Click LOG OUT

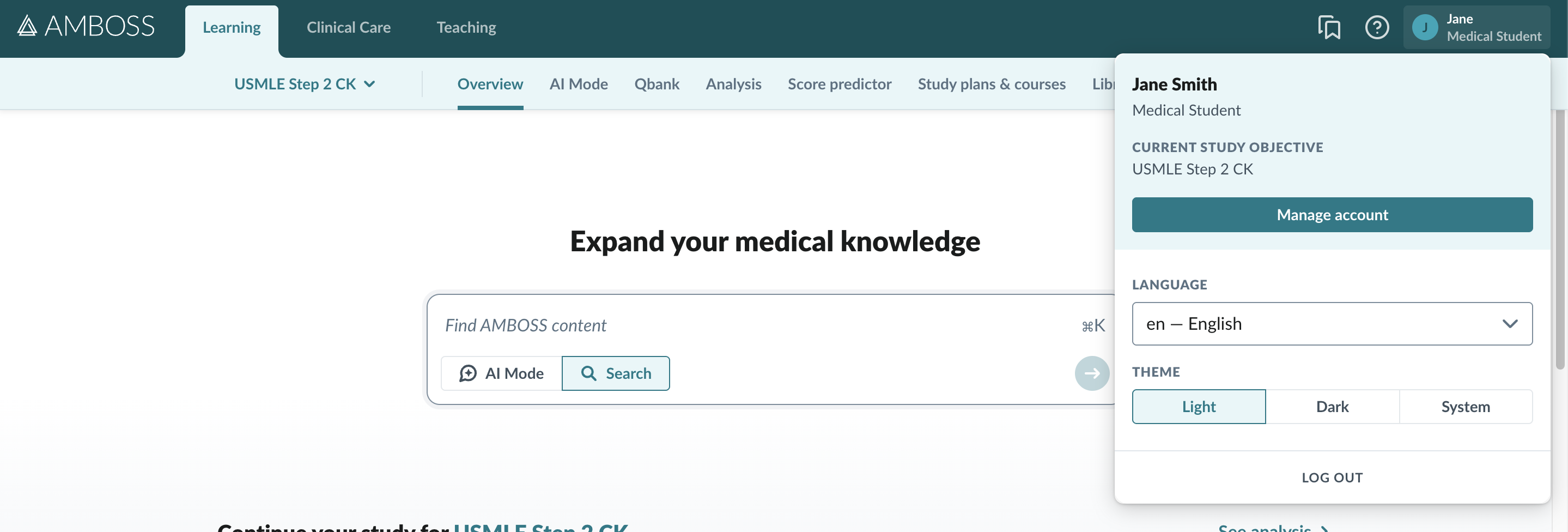point(1332,478)
